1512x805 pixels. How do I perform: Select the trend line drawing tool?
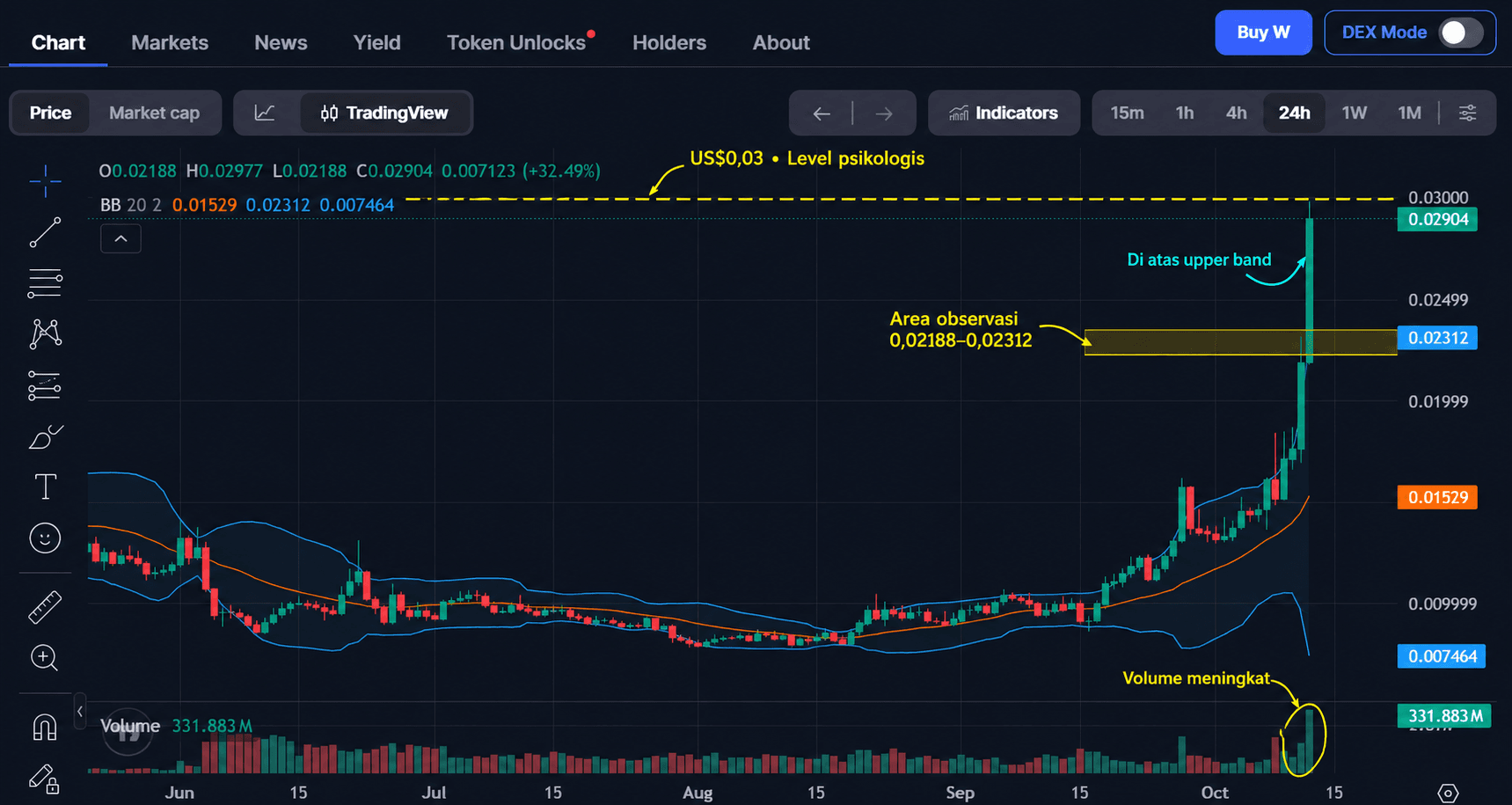(x=45, y=232)
